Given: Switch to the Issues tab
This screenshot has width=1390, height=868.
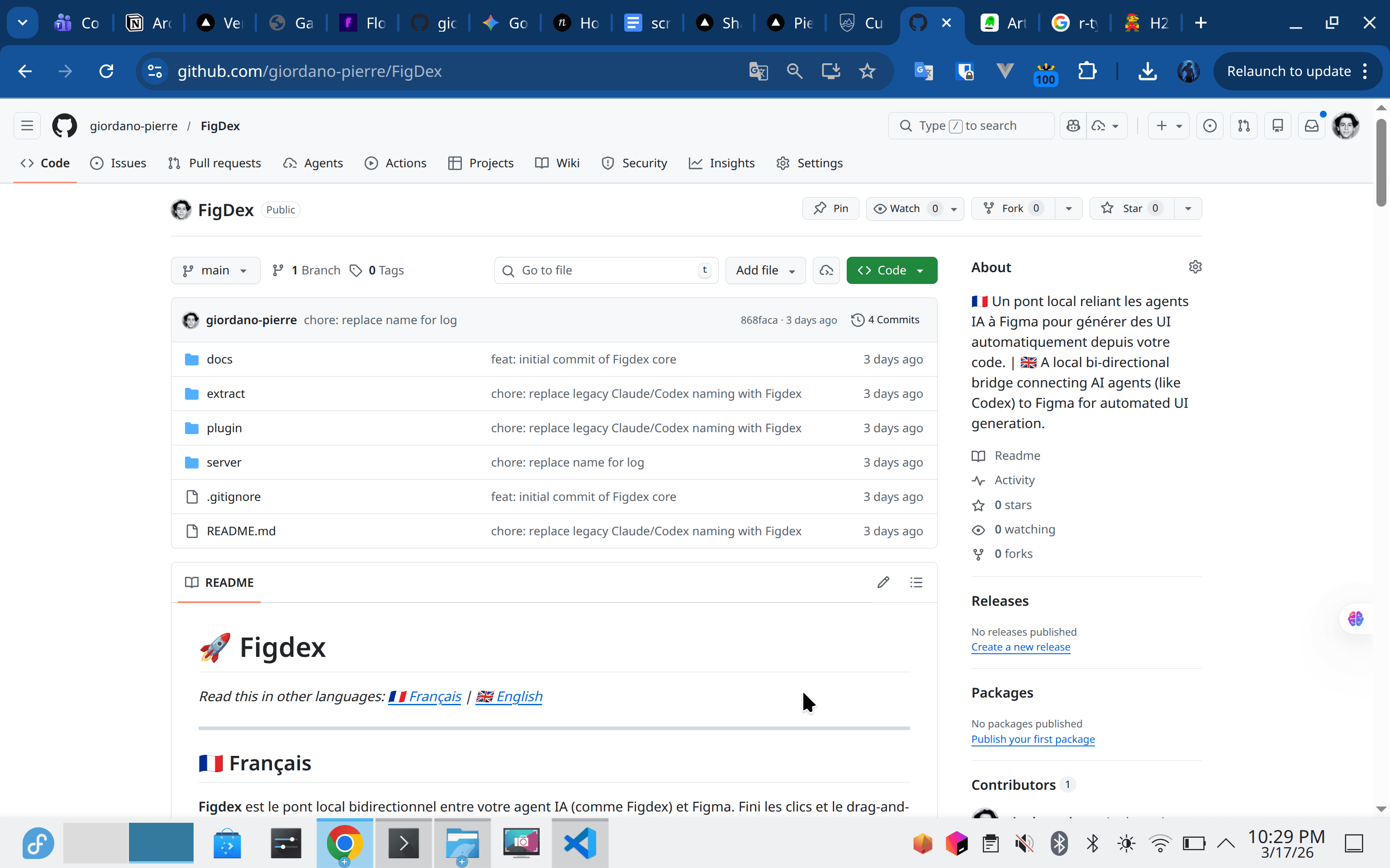Looking at the screenshot, I should click(x=119, y=163).
